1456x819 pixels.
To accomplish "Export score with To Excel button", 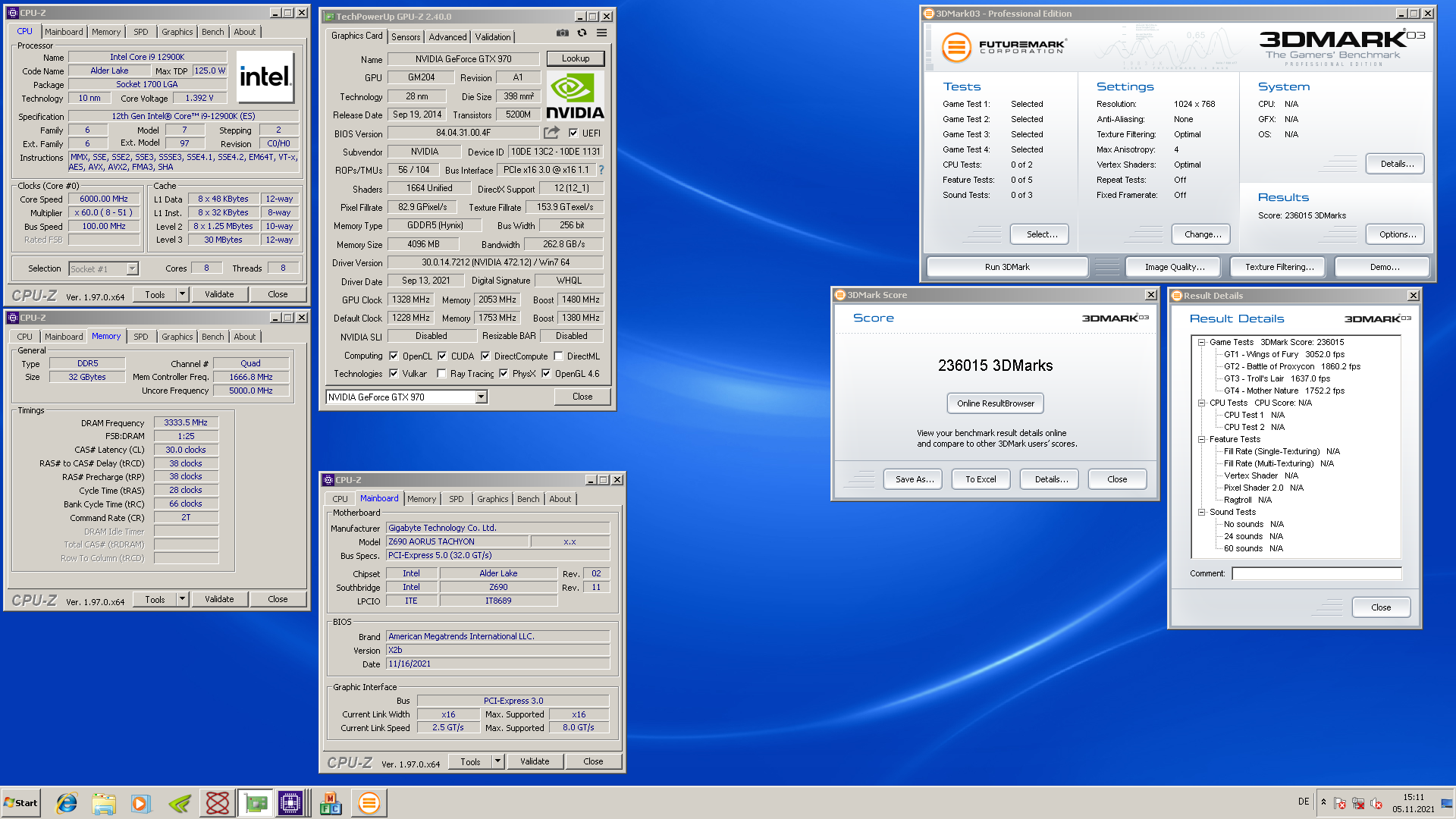I will (x=981, y=479).
